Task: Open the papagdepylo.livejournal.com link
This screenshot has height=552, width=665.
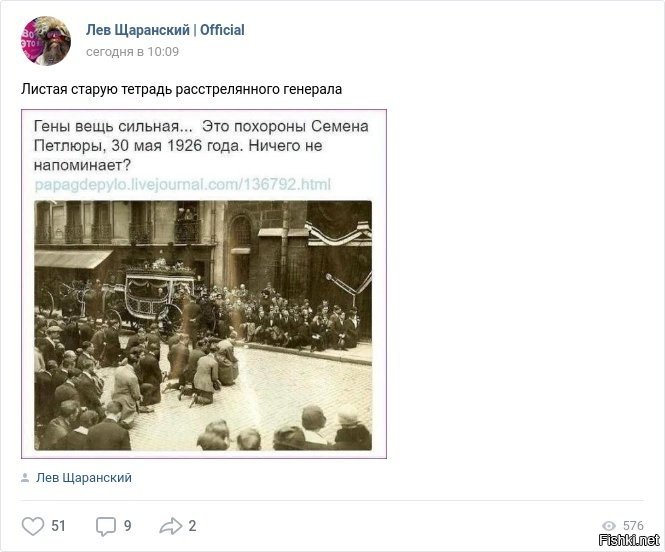Action: click(182, 184)
